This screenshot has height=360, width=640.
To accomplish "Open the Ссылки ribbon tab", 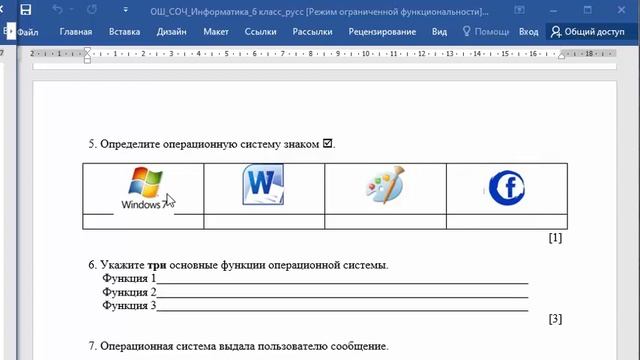I will (x=260, y=32).
